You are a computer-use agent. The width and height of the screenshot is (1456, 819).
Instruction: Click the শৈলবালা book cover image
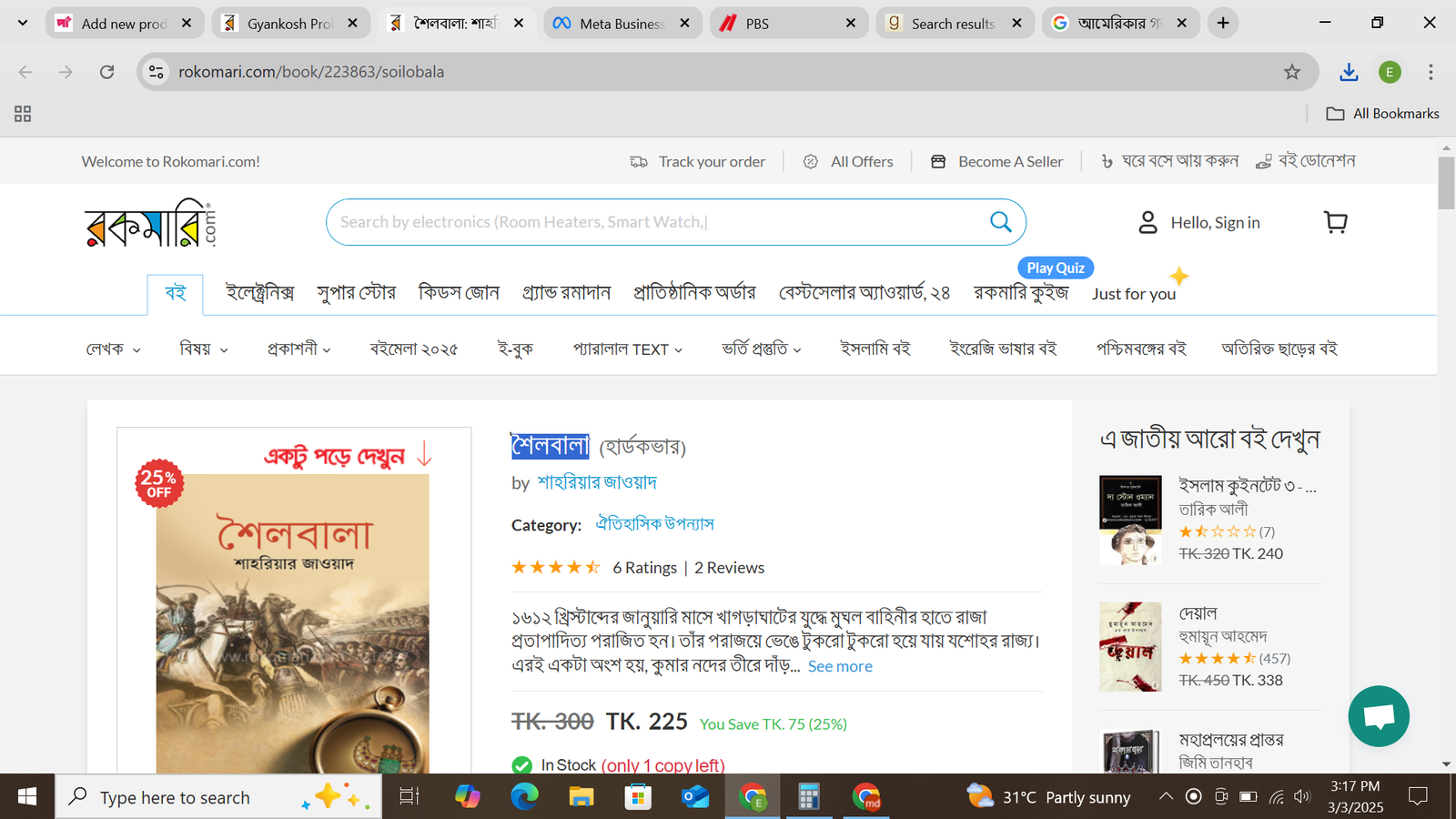(292, 623)
